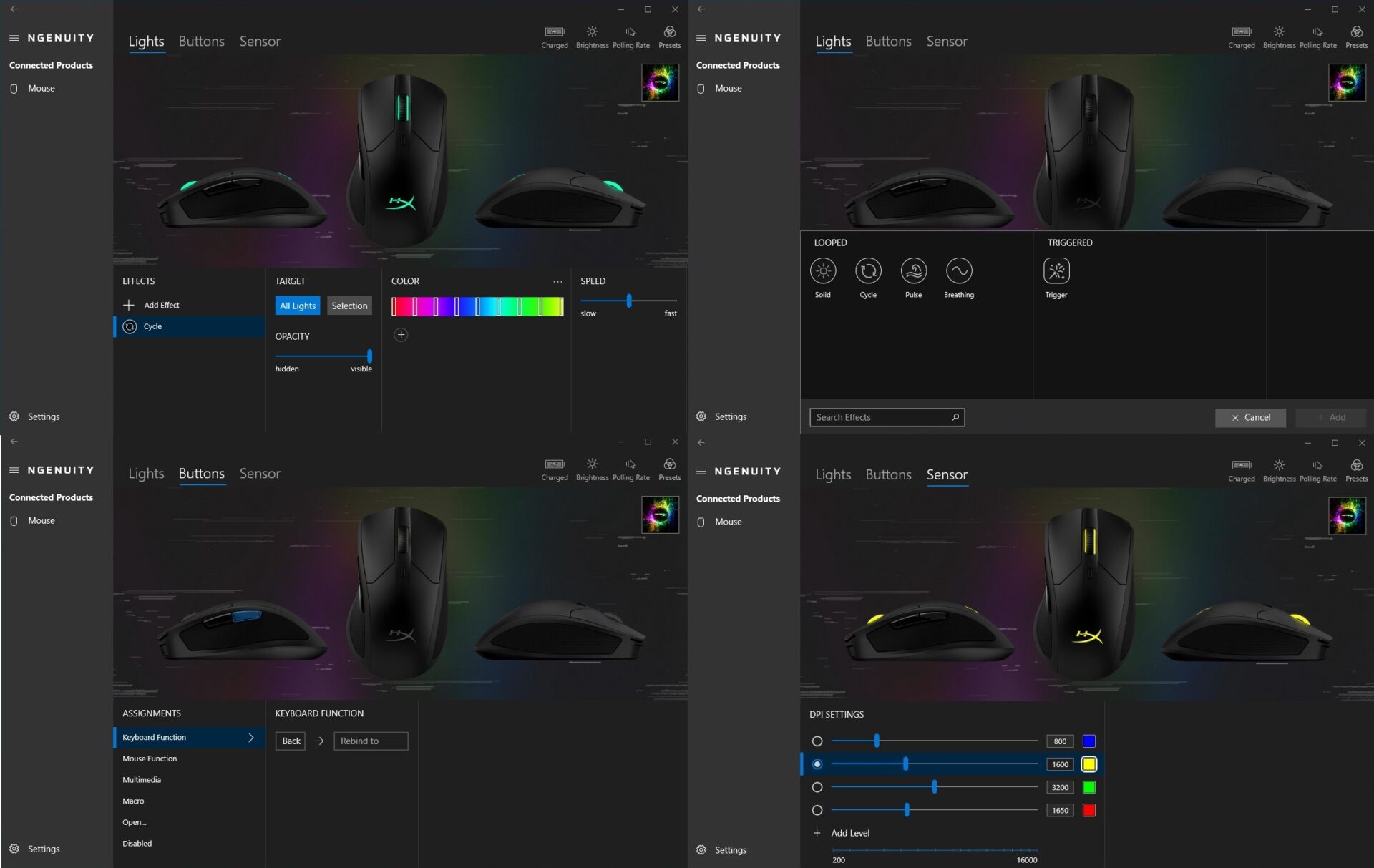Switch to the Sensor tab
Screen dimensions: 1374x868
pyautogui.click(x=947, y=474)
